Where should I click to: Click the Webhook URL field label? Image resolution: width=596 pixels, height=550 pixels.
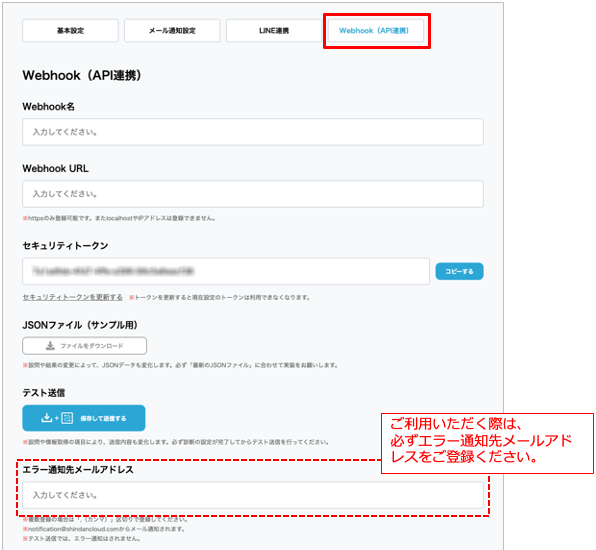coord(55,168)
